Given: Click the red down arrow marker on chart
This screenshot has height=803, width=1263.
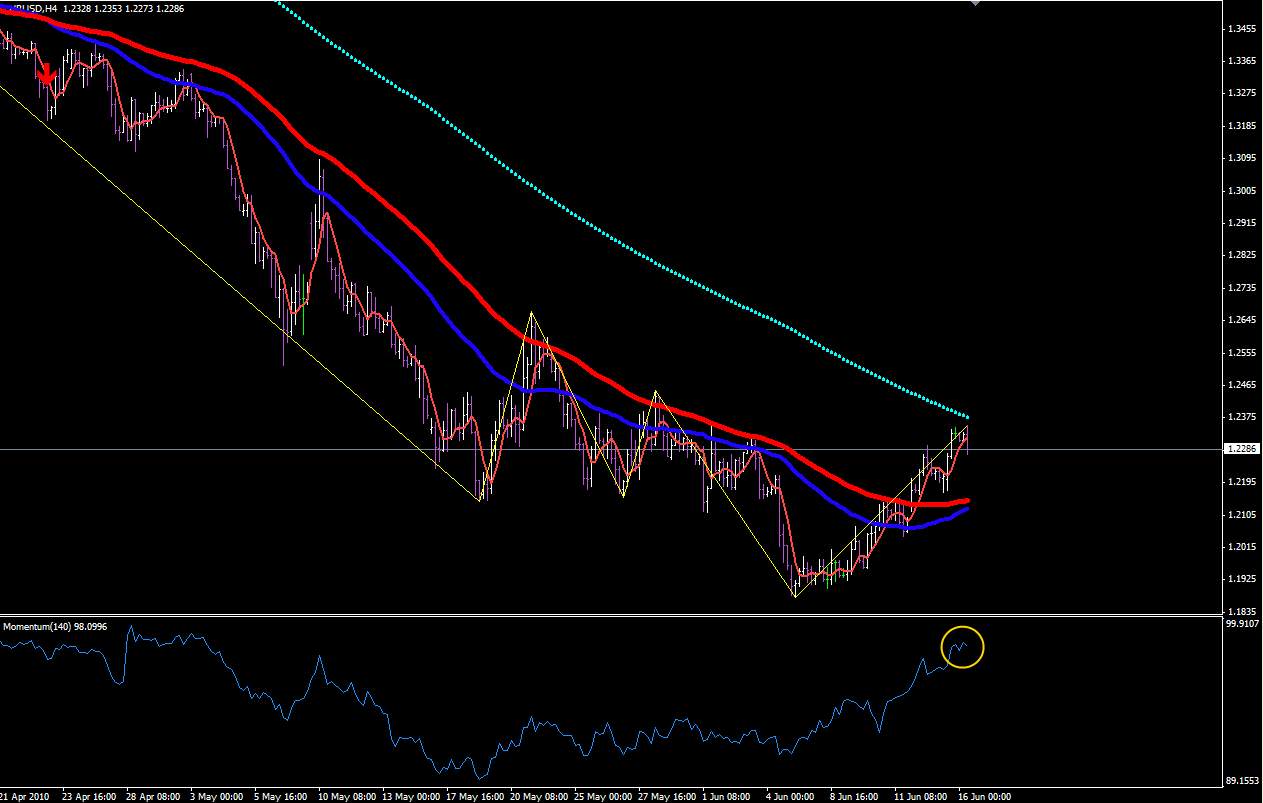Looking at the screenshot, I should coord(46,75).
